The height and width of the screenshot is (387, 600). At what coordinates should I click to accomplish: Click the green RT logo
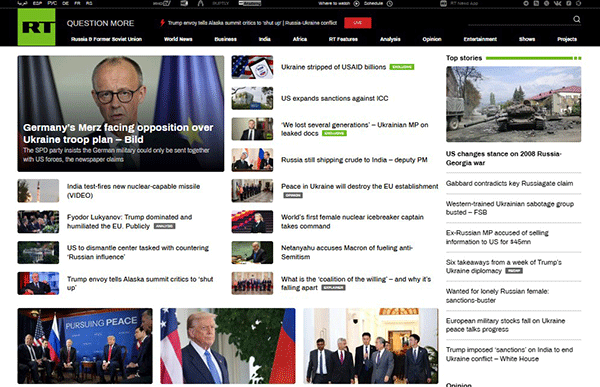[36, 27]
